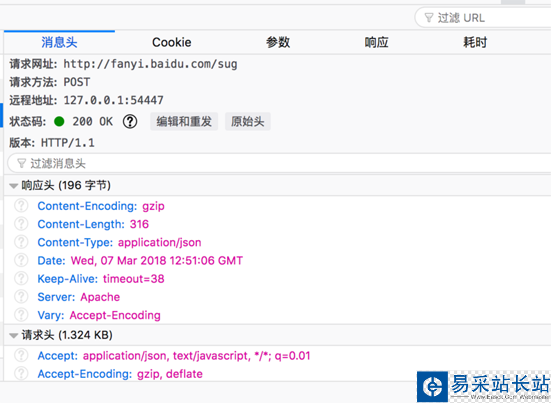The image size is (551, 403).
Task: Click help icon beside Accept header
Action: 21,356
